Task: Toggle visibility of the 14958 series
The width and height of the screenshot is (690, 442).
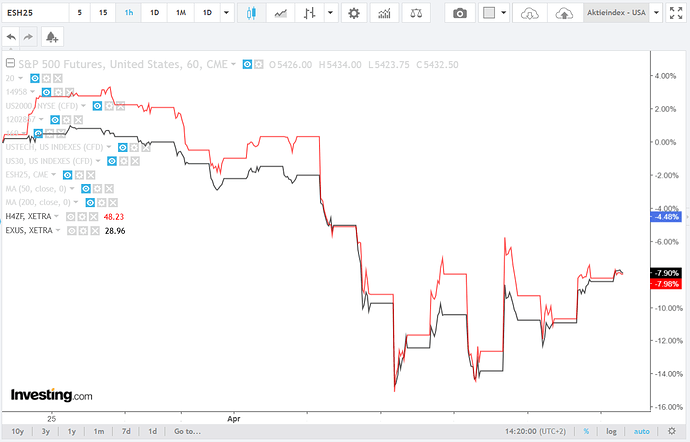Action: pyautogui.click(x=46, y=92)
